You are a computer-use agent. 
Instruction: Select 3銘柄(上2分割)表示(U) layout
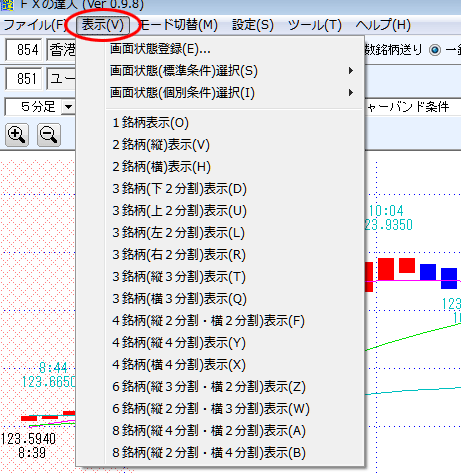point(219,211)
